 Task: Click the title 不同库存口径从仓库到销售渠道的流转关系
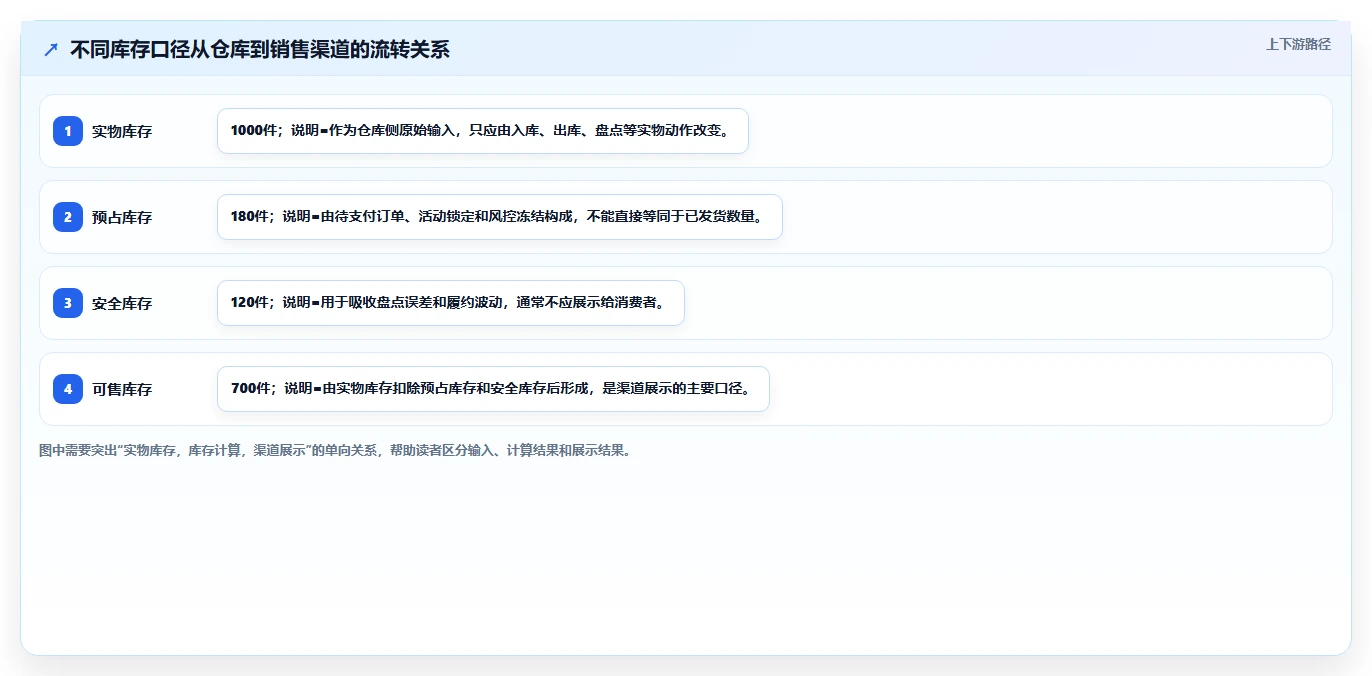tap(260, 49)
